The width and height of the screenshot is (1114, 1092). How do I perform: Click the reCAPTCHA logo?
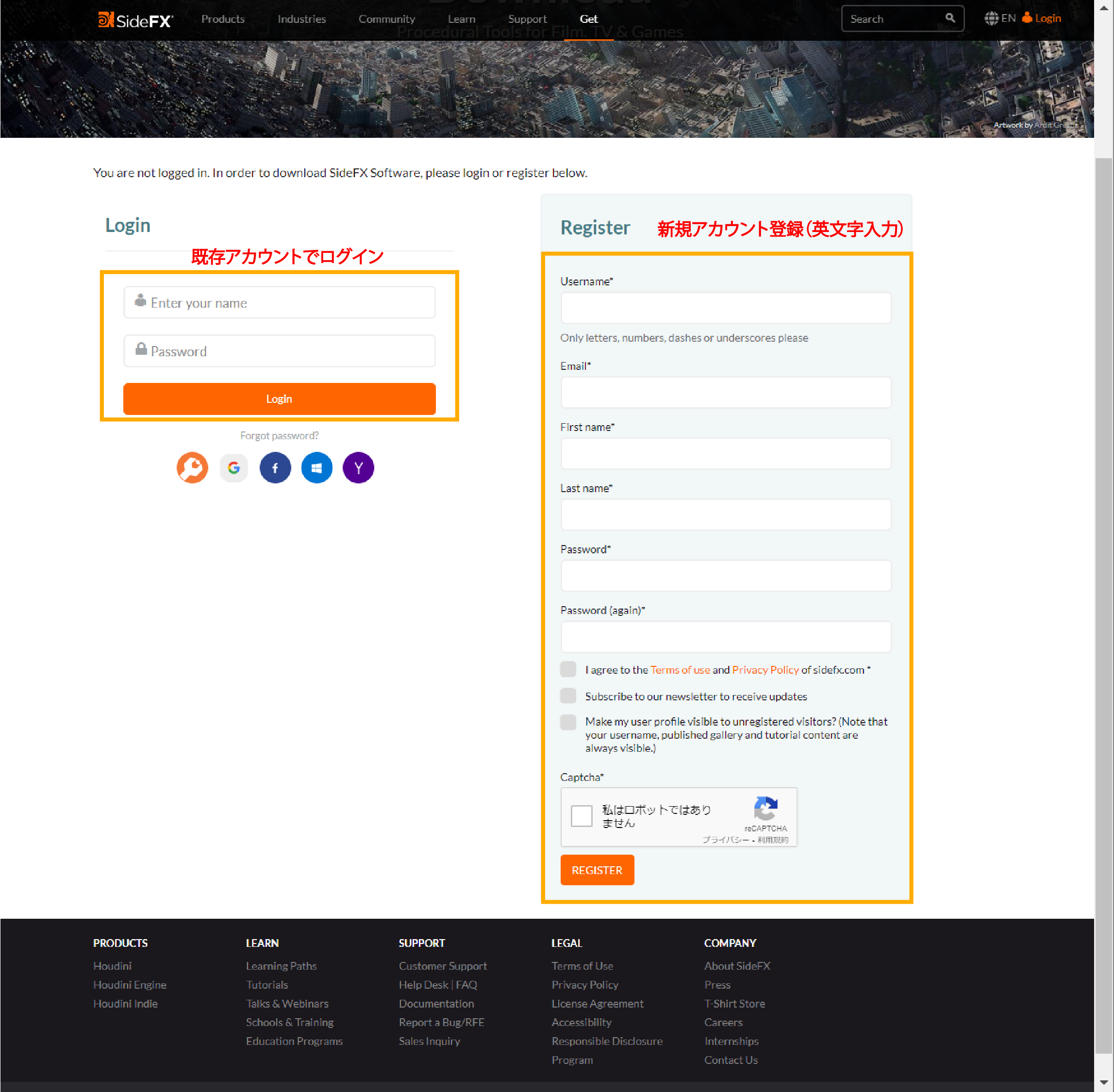(766, 808)
